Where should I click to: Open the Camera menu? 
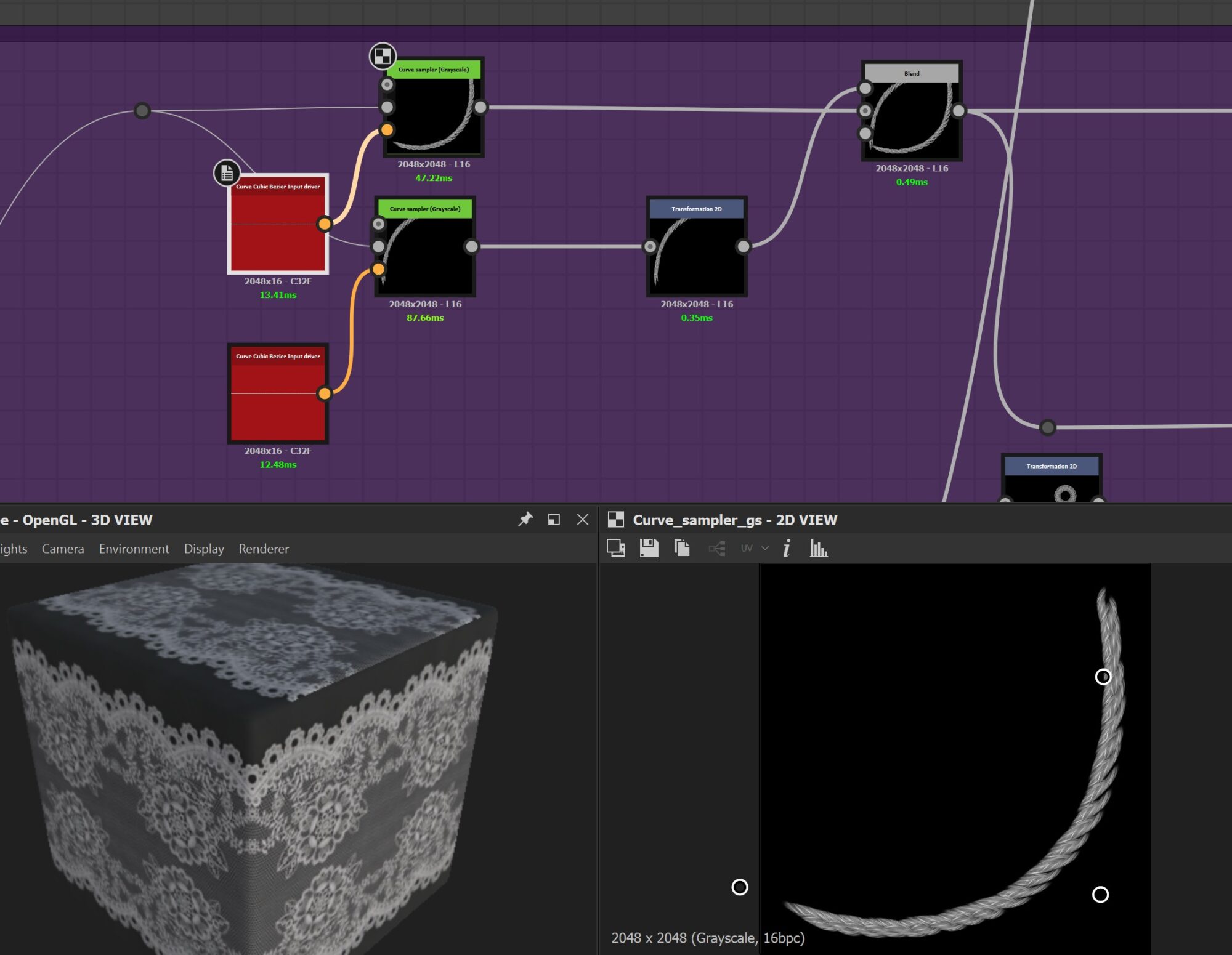[63, 549]
